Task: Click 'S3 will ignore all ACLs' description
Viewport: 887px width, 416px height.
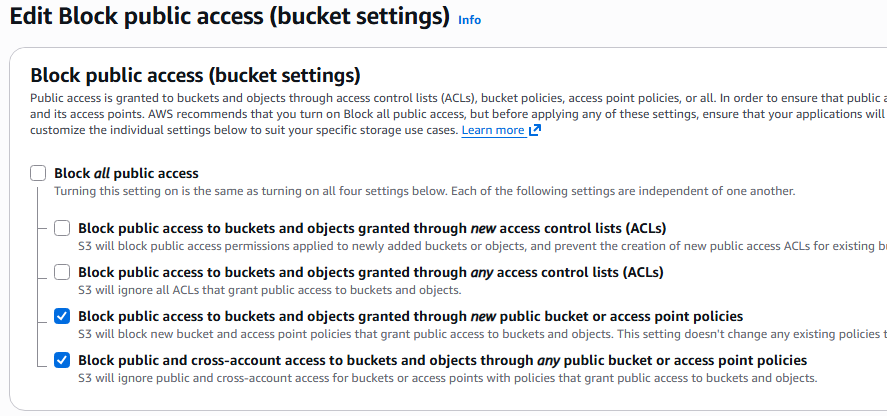Action: (270, 291)
